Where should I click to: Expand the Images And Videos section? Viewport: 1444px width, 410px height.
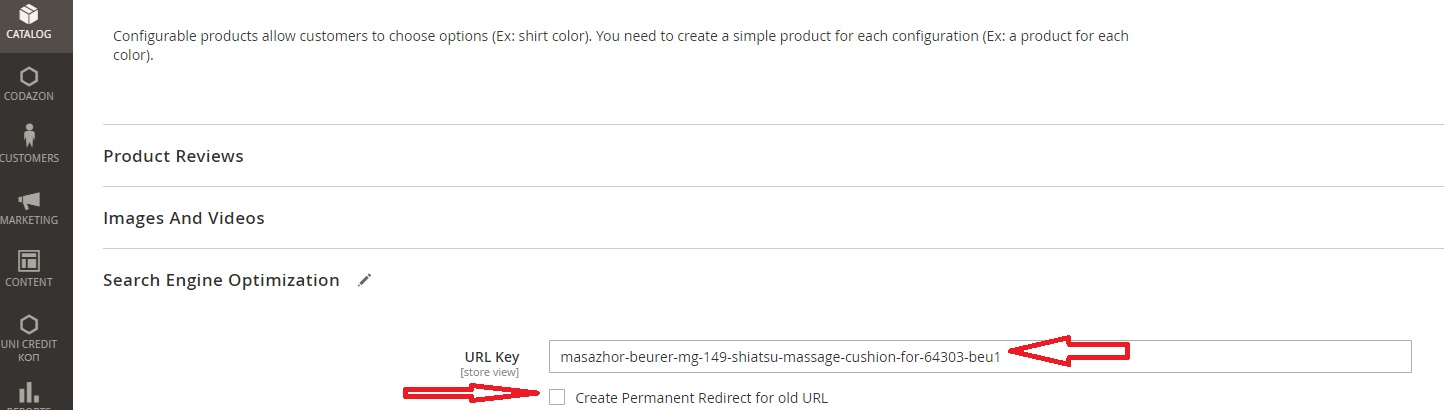click(x=184, y=218)
